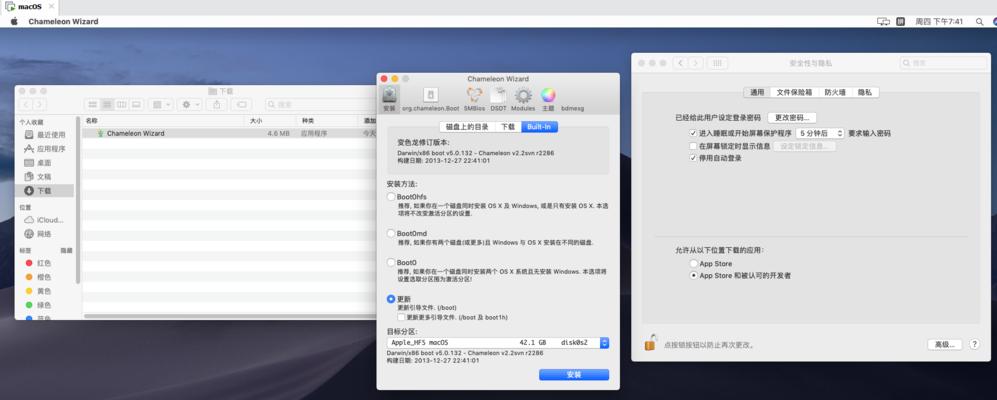The height and width of the screenshot is (400, 997).
Task: Switch to 文件保险箱 tab
Action: (794, 92)
